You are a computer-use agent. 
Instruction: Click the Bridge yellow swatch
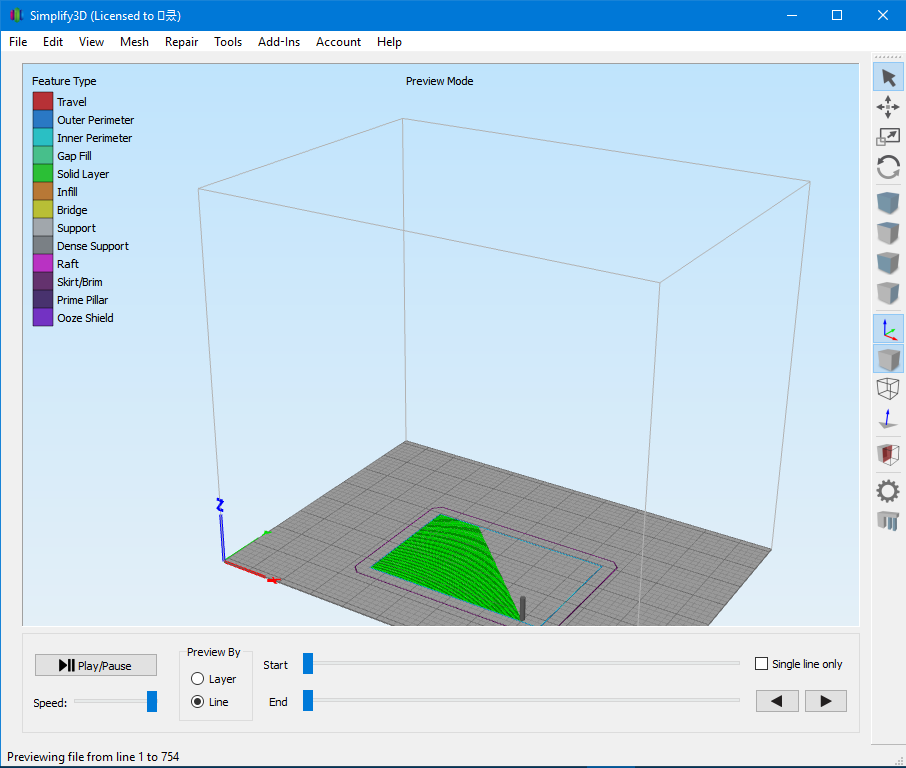[x=43, y=210]
